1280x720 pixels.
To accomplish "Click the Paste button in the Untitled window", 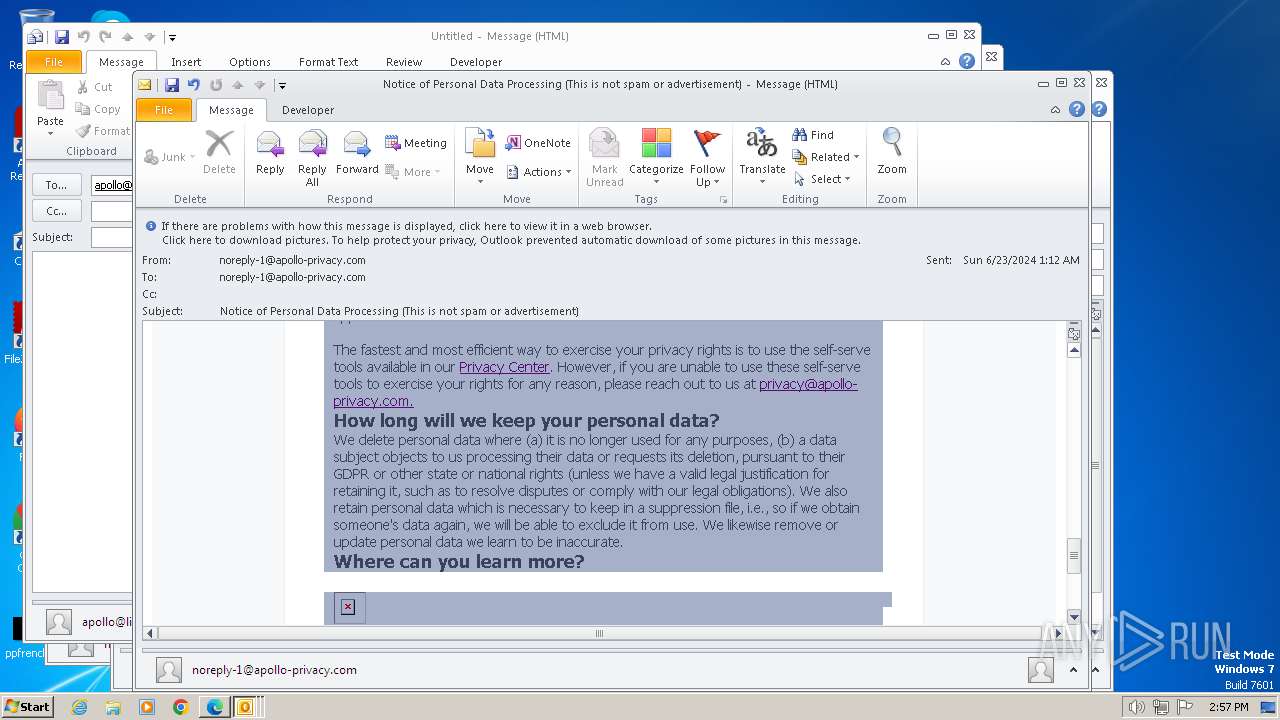I will point(50,108).
